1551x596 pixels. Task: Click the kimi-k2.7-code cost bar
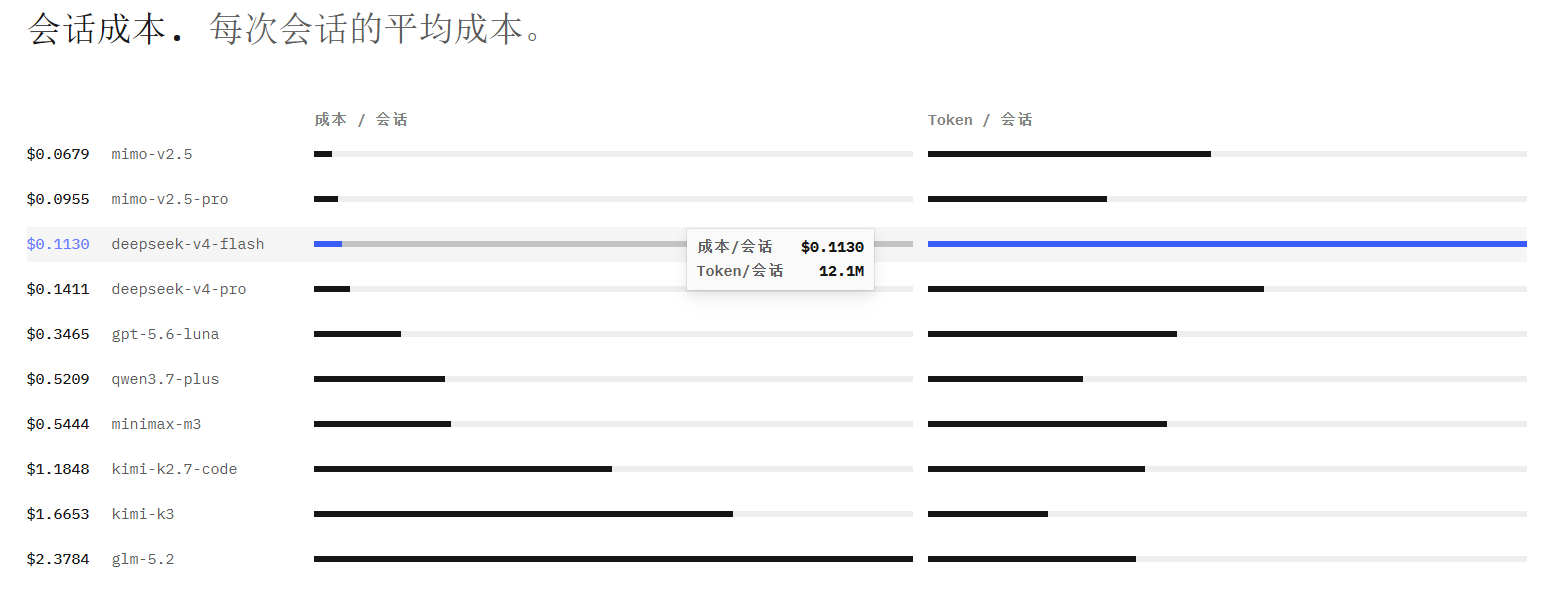[463, 469]
